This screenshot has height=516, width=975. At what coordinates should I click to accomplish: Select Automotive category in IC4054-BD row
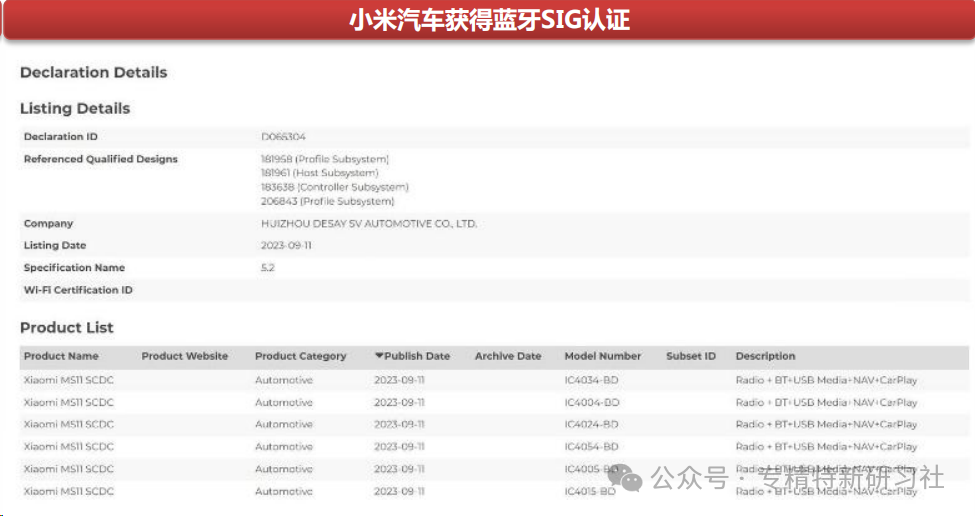coord(284,447)
